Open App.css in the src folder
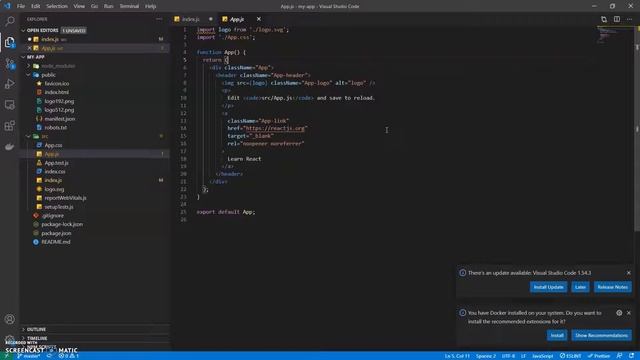640x360 pixels. point(53,145)
